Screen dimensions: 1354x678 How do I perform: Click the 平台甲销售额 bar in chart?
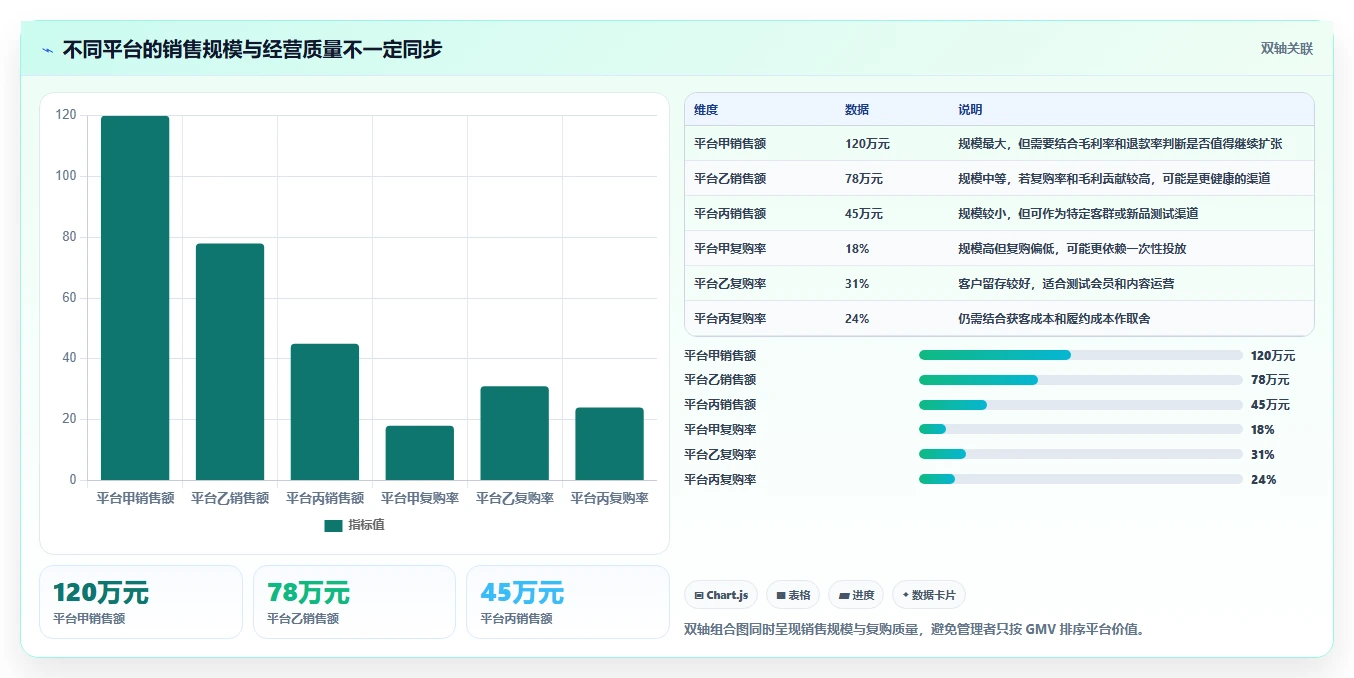coord(135,298)
